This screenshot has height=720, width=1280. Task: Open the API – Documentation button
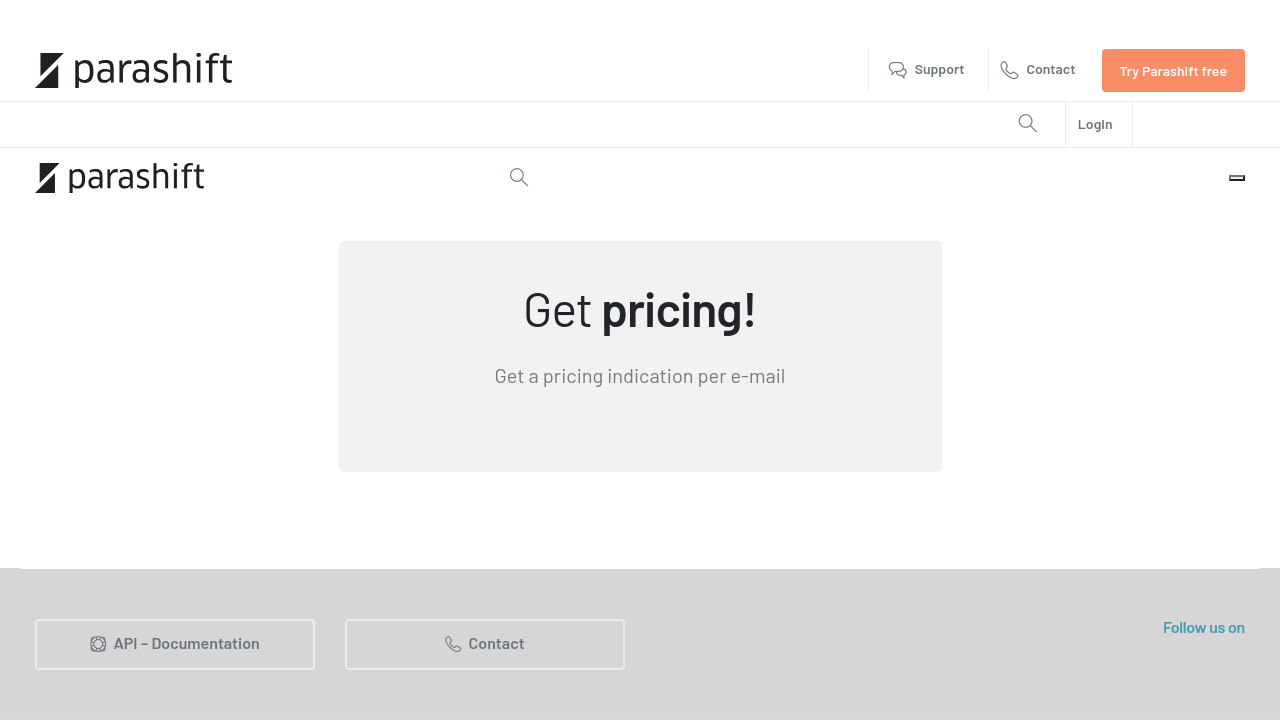click(x=175, y=644)
